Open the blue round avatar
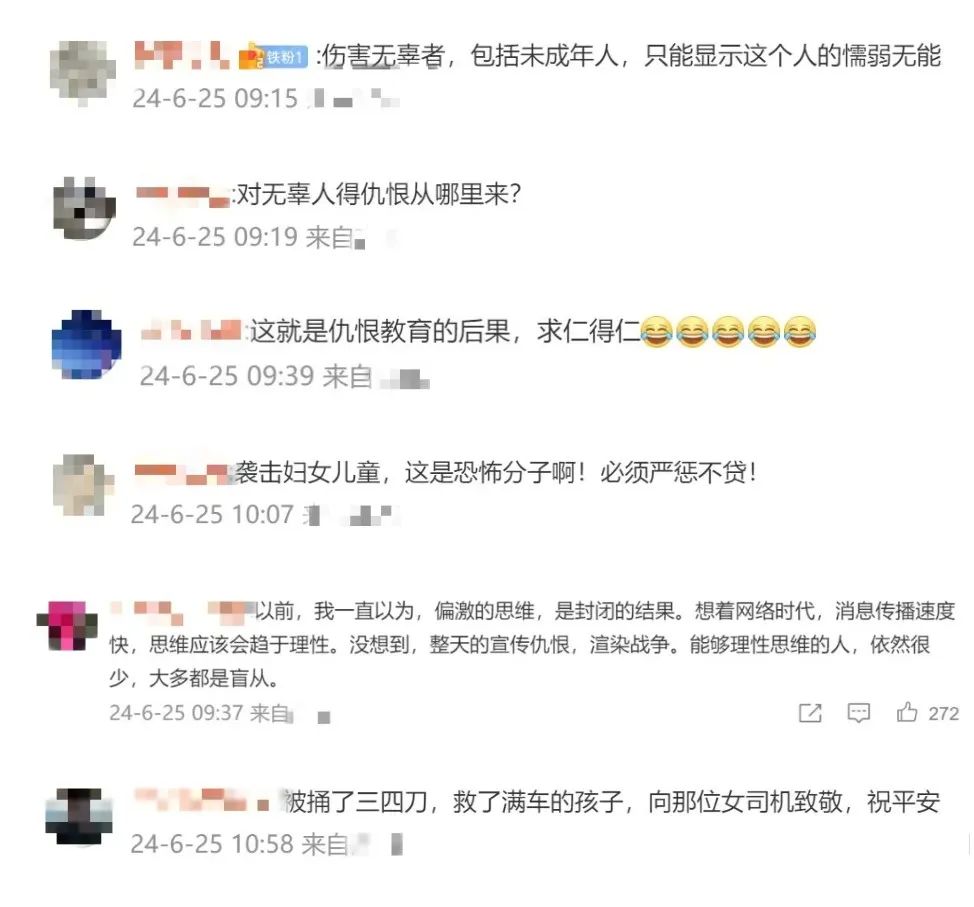Viewport: 974px width, 907px height. [x=86, y=344]
